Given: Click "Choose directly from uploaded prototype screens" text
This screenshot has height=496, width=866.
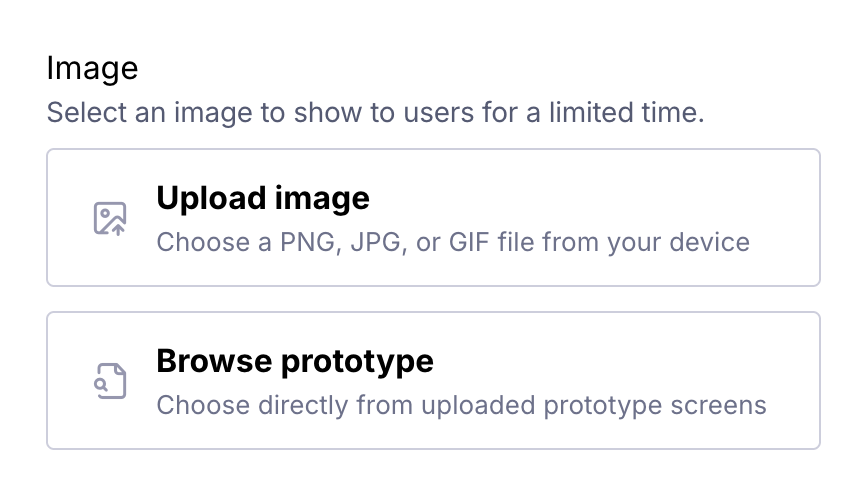Looking at the screenshot, I should coord(461,405).
